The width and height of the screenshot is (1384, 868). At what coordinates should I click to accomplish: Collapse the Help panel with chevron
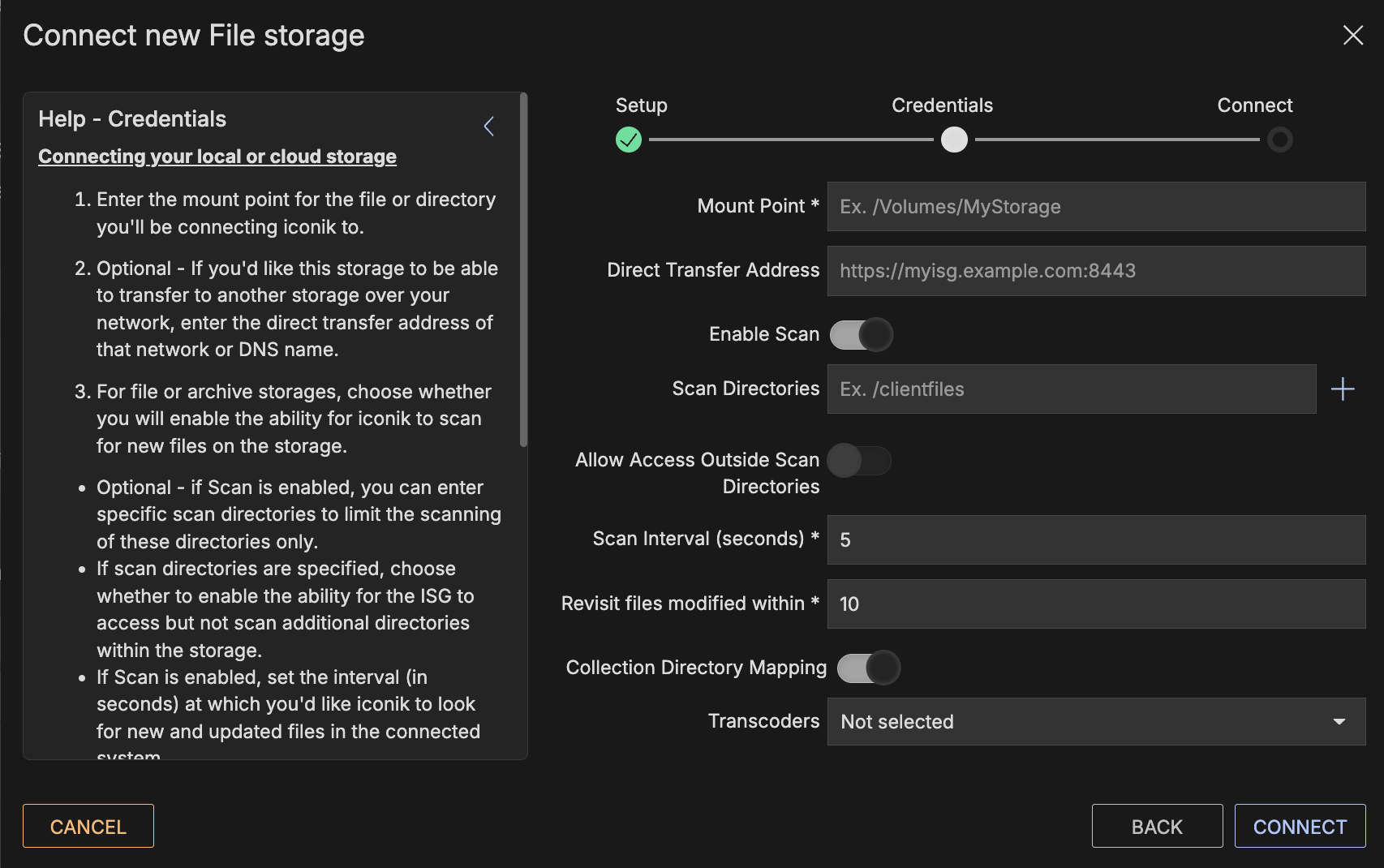(x=488, y=127)
